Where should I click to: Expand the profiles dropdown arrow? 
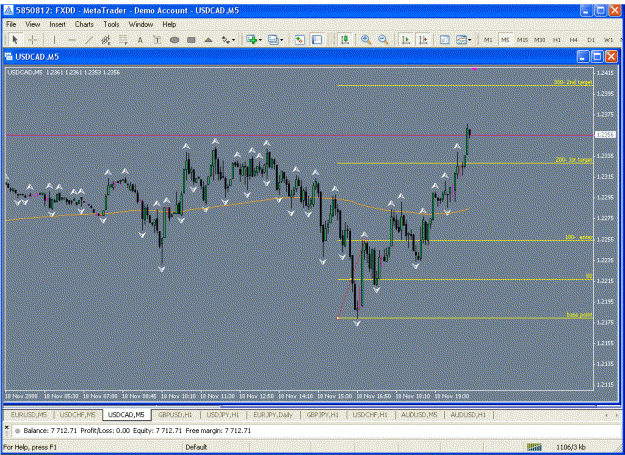point(282,39)
